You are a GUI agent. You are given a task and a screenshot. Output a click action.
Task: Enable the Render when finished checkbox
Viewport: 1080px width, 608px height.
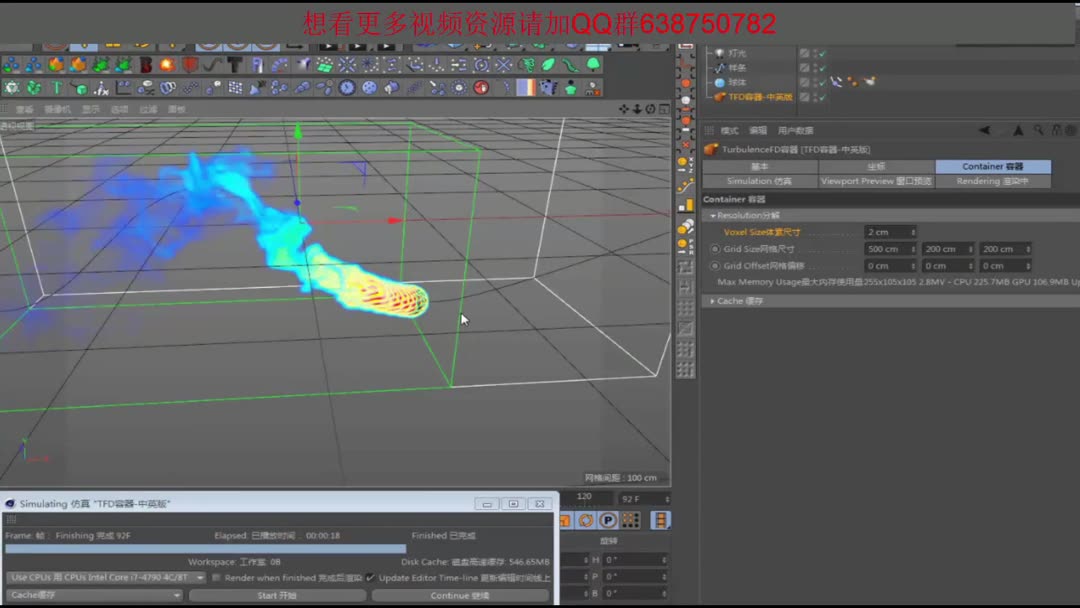click(216, 577)
